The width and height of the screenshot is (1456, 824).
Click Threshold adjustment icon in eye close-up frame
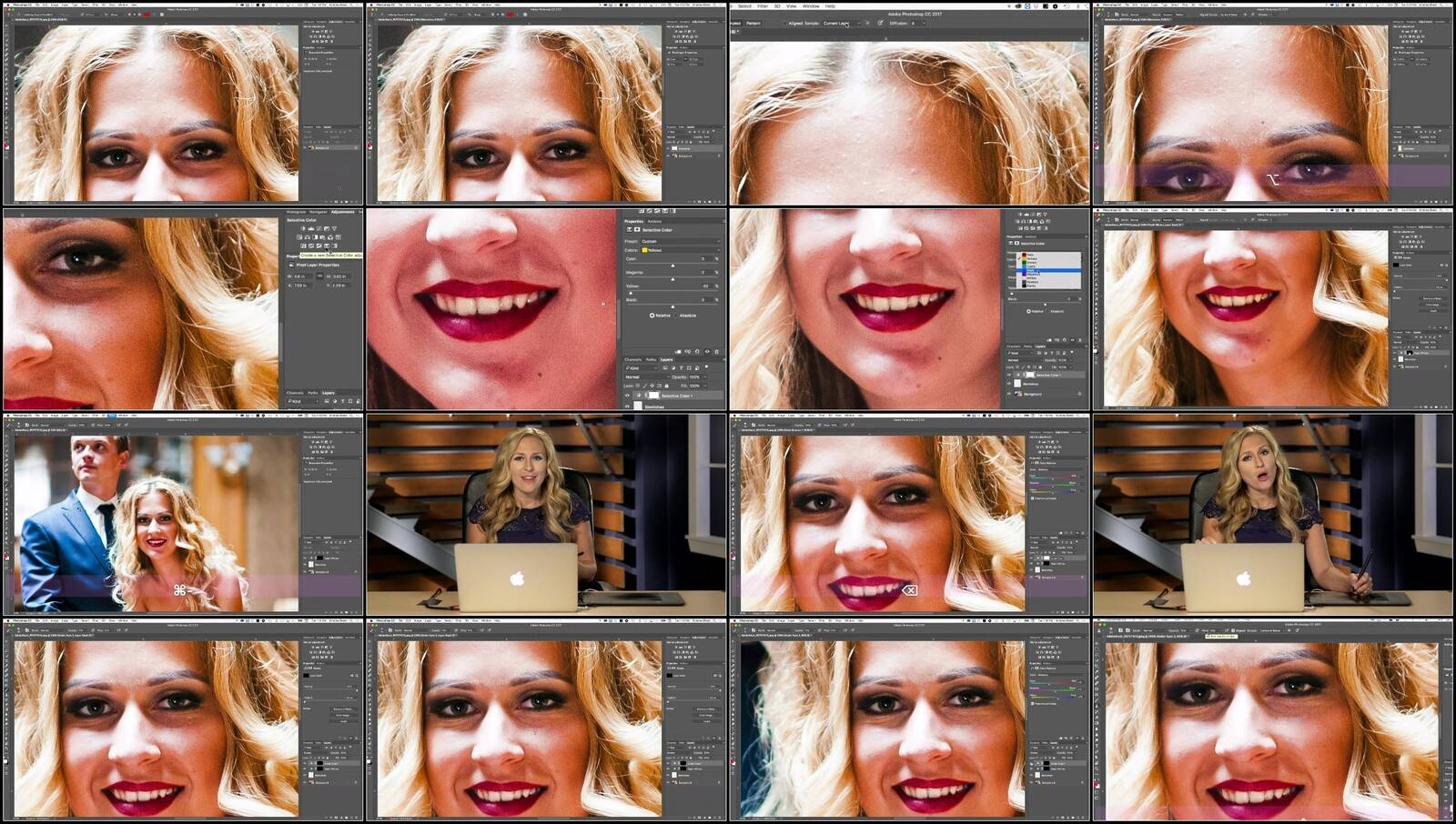[318, 246]
